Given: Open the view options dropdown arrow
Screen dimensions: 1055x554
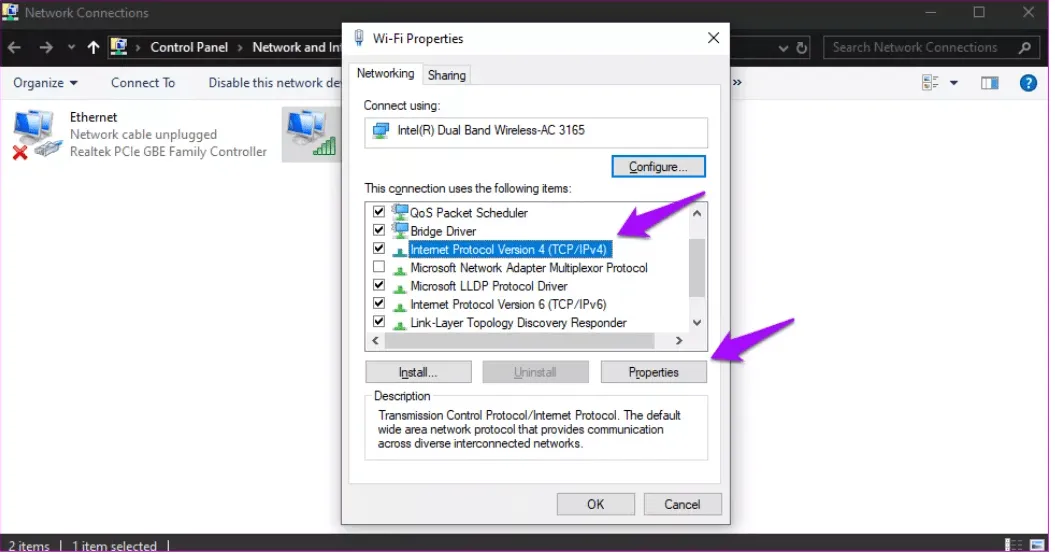Looking at the screenshot, I should (954, 83).
